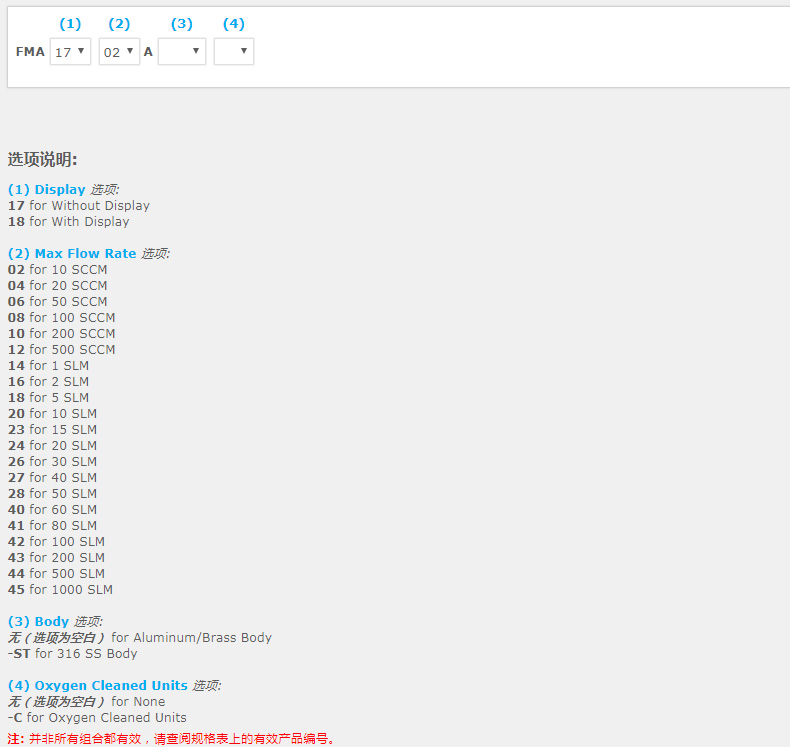Viewport: 790px width, 747px height.
Task: Click the "45 for 1000 SLM" entry
Action: tap(60, 589)
